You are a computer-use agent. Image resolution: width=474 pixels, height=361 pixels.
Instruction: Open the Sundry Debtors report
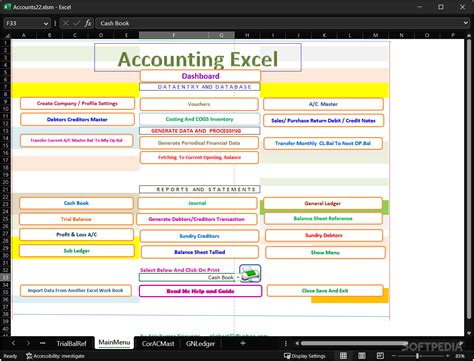[x=324, y=235]
